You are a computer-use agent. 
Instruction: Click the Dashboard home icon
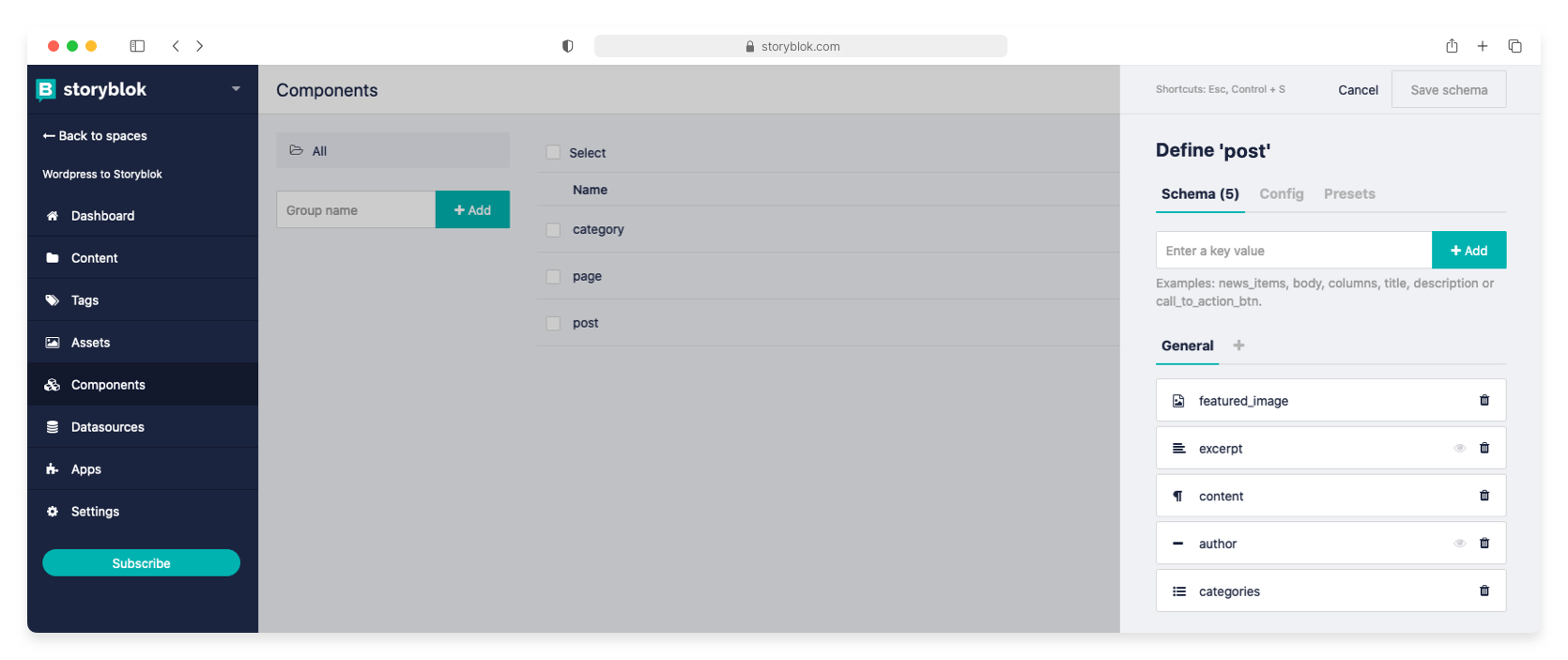53,216
